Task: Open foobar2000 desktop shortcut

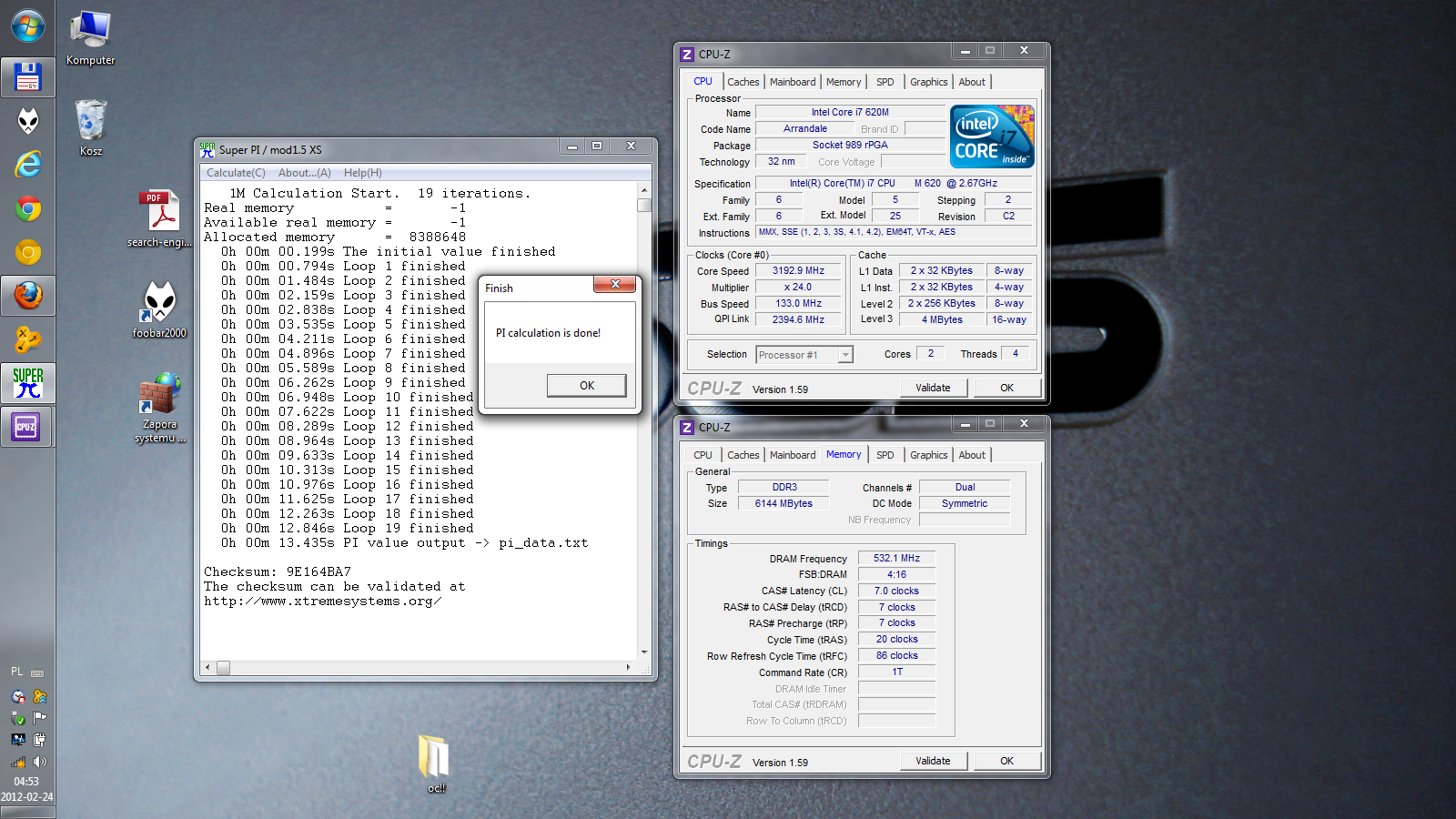Action: [160, 309]
